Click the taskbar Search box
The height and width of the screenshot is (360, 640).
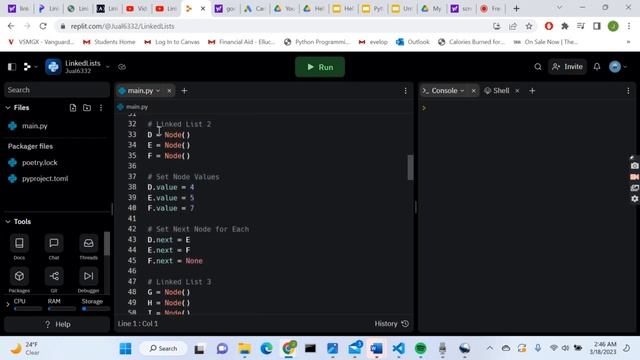tap(163, 348)
